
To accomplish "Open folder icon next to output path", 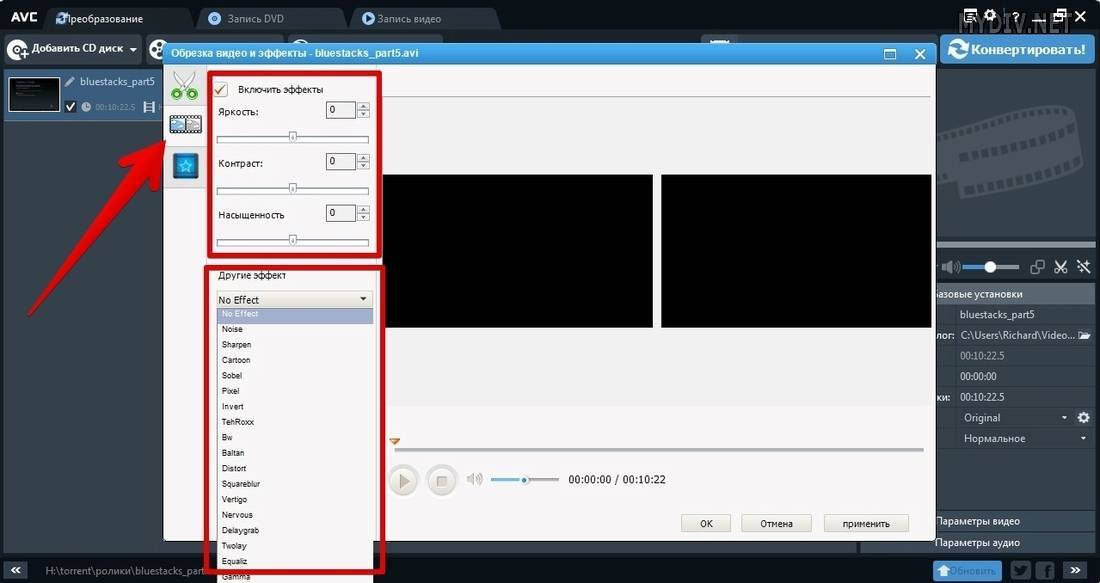I will coord(1084,336).
